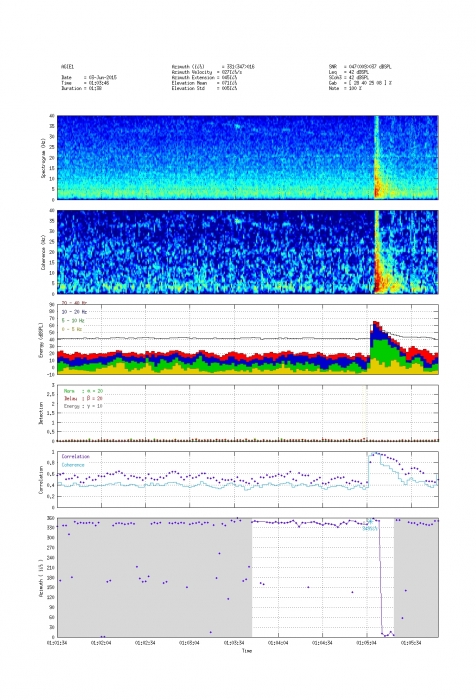
Task: Click the 01:05:04 time tick label
Action: pyautogui.click(x=366, y=643)
